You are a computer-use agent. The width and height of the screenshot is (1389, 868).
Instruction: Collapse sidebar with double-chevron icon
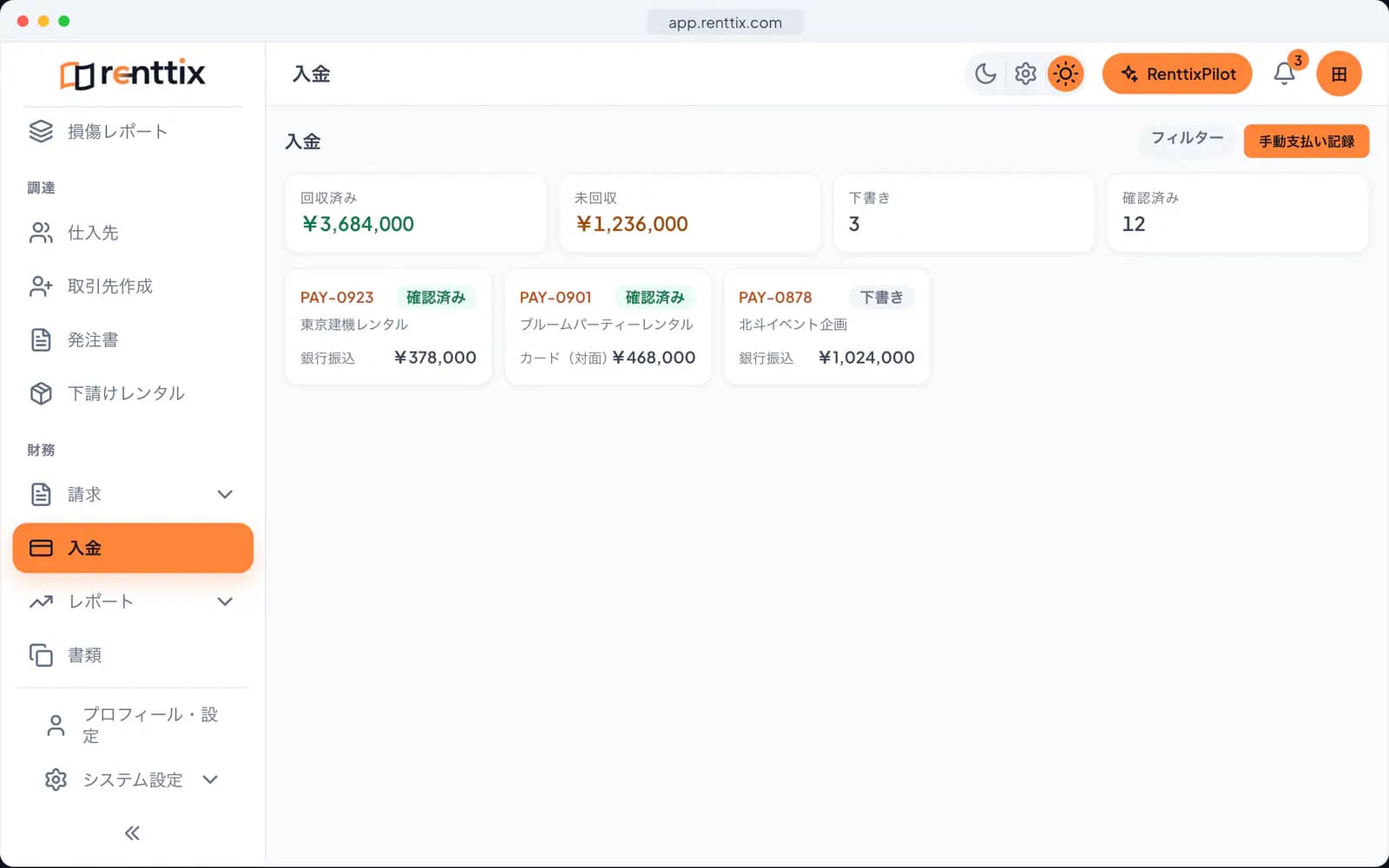(132, 833)
